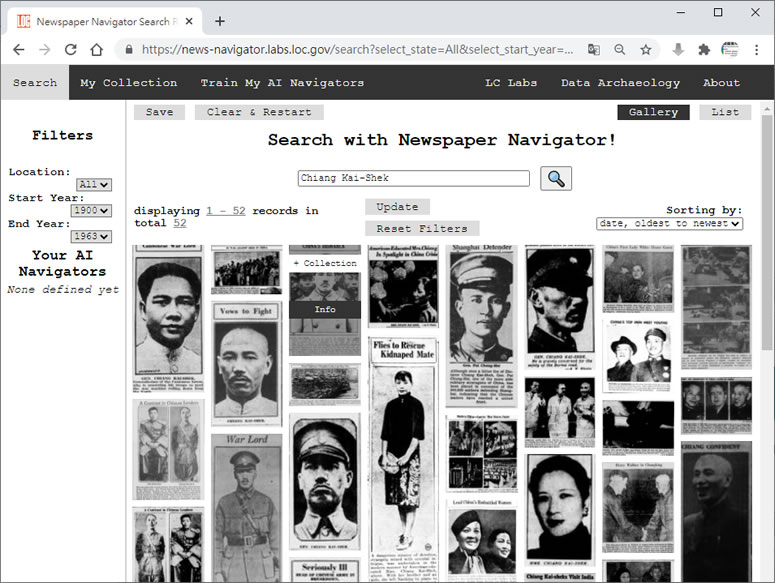The height and width of the screenshot is (583, 775).
Task: Open the Start Year dropdown
Action: click(x=91, y=210)
